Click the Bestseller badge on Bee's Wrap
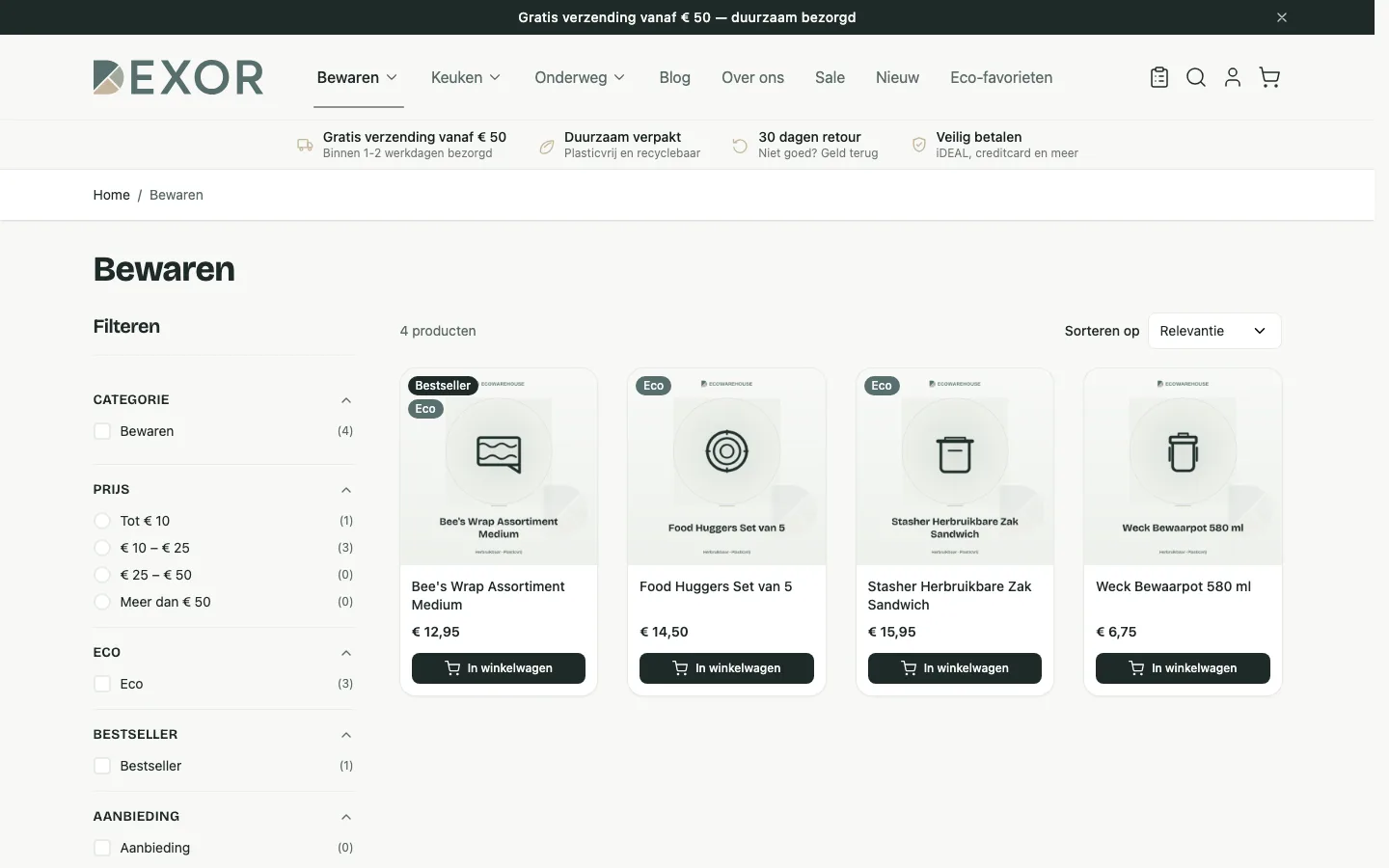 click(x=443, y=386)
